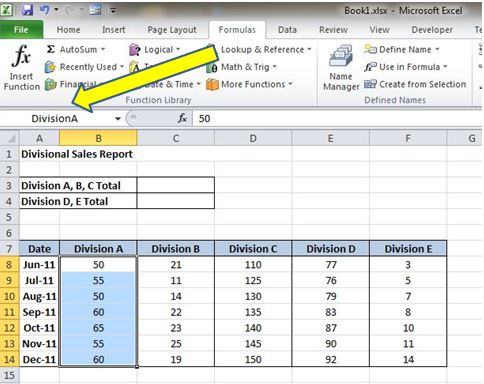Viewport: 484px width, 384px height.
Task: Click Create from Selection icon
Action: [370, 84]
